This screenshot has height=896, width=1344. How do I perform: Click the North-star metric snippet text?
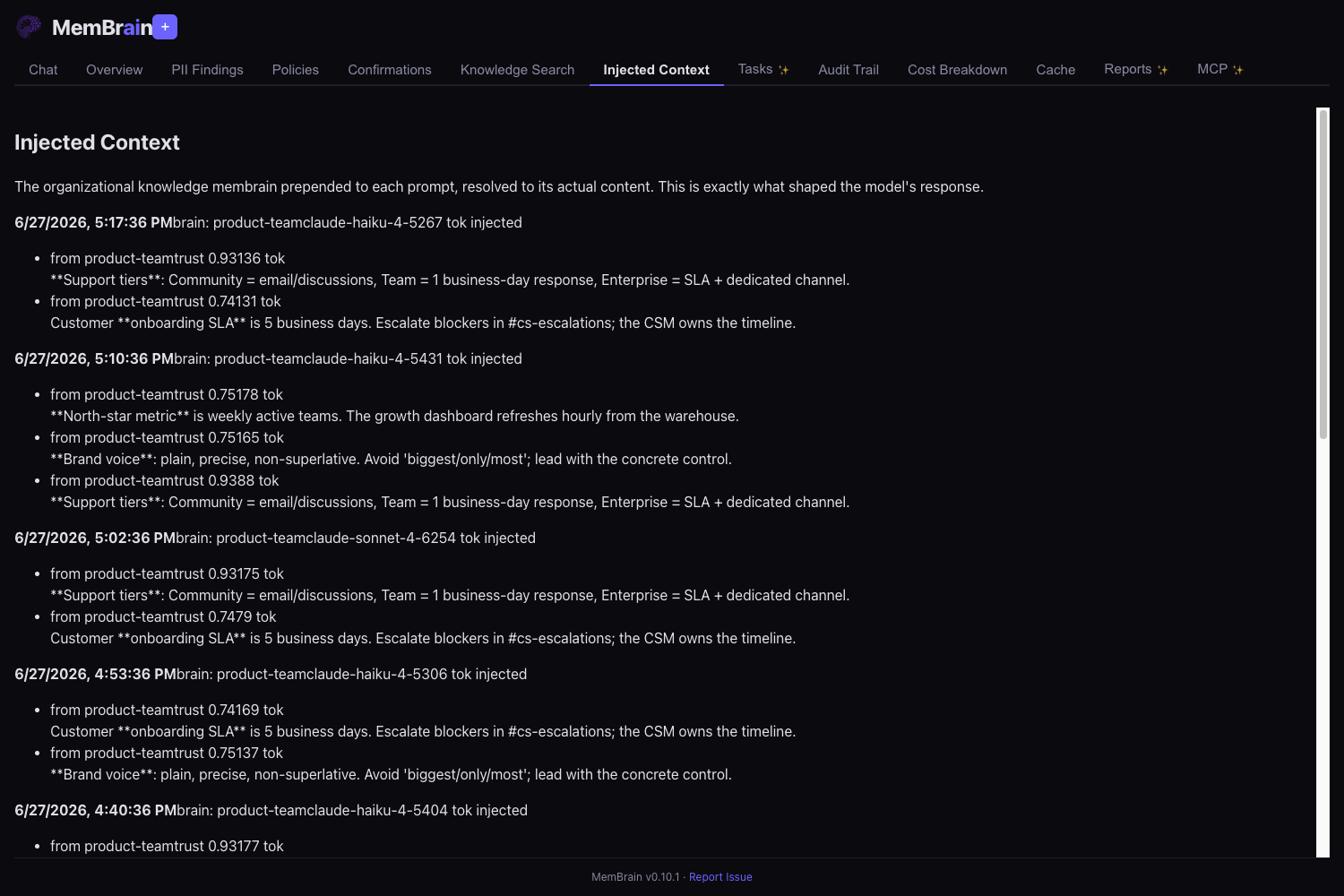[x=394, y=416]
